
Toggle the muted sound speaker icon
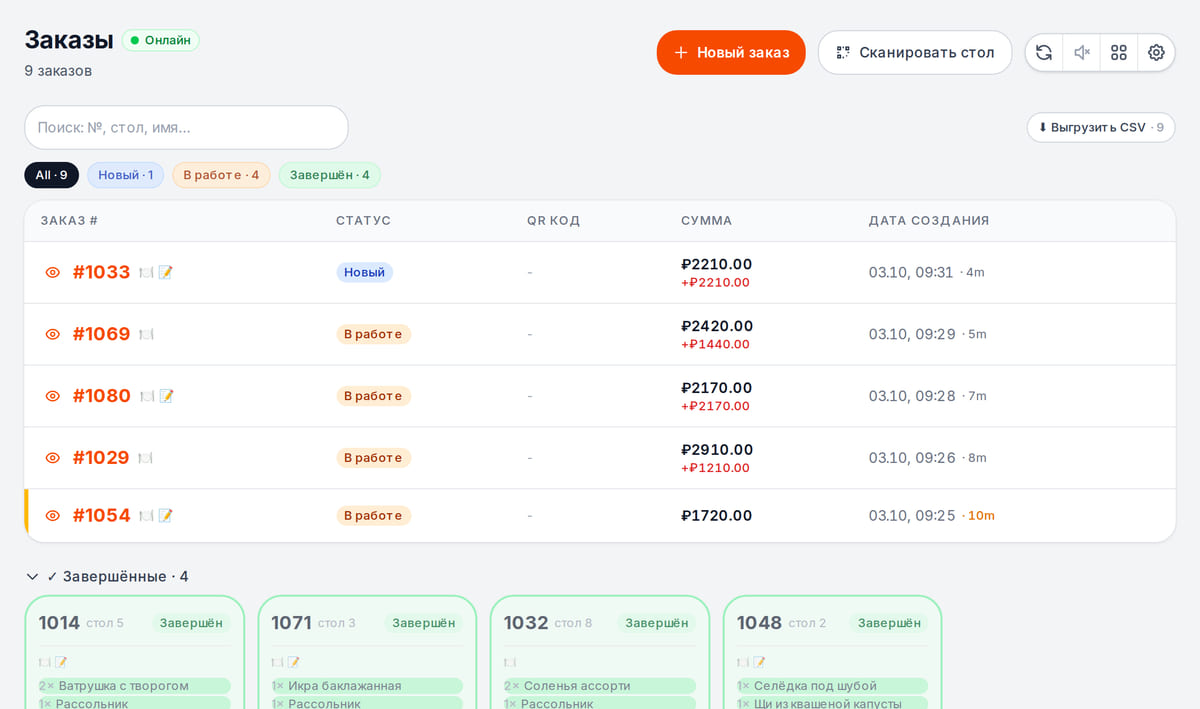pos(1081,52)
